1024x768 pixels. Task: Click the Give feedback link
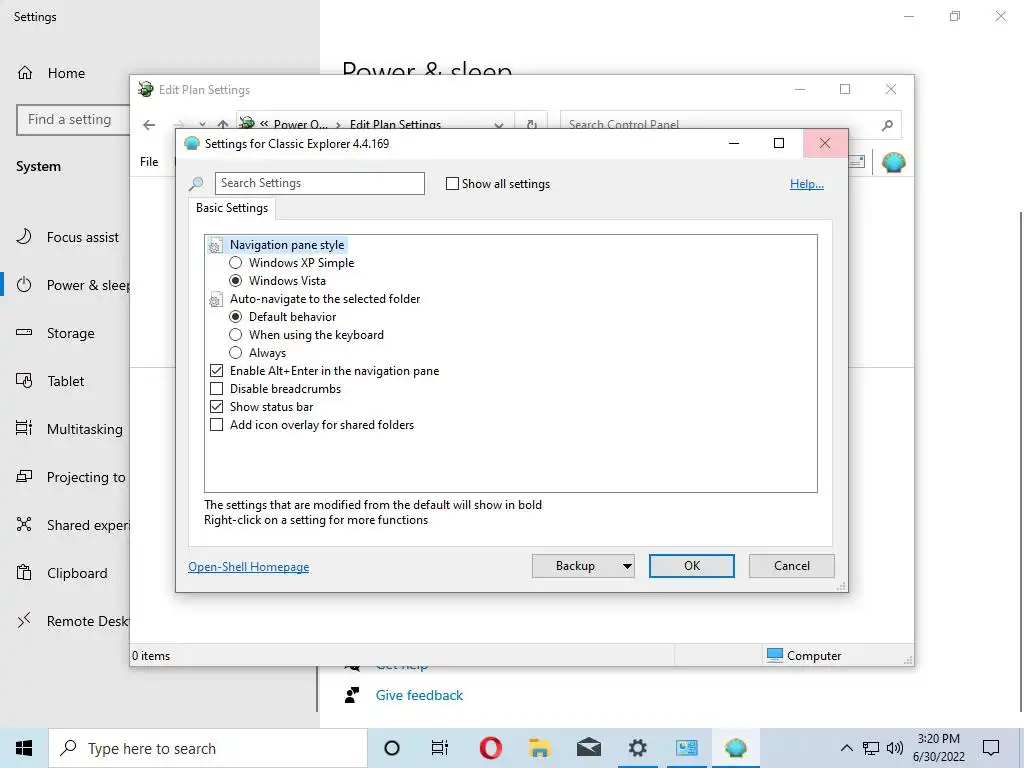click(x=419, y=695)
